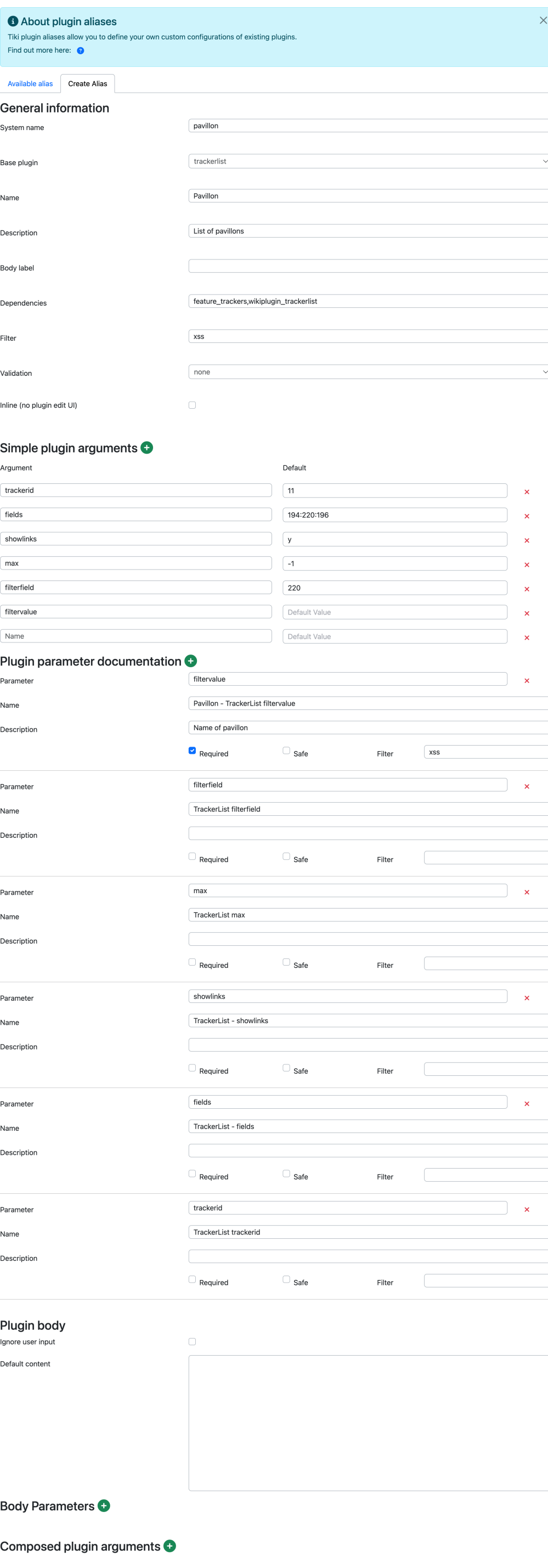
Task: Add new plugin parameter documentation entry
Action: point(190,661)
